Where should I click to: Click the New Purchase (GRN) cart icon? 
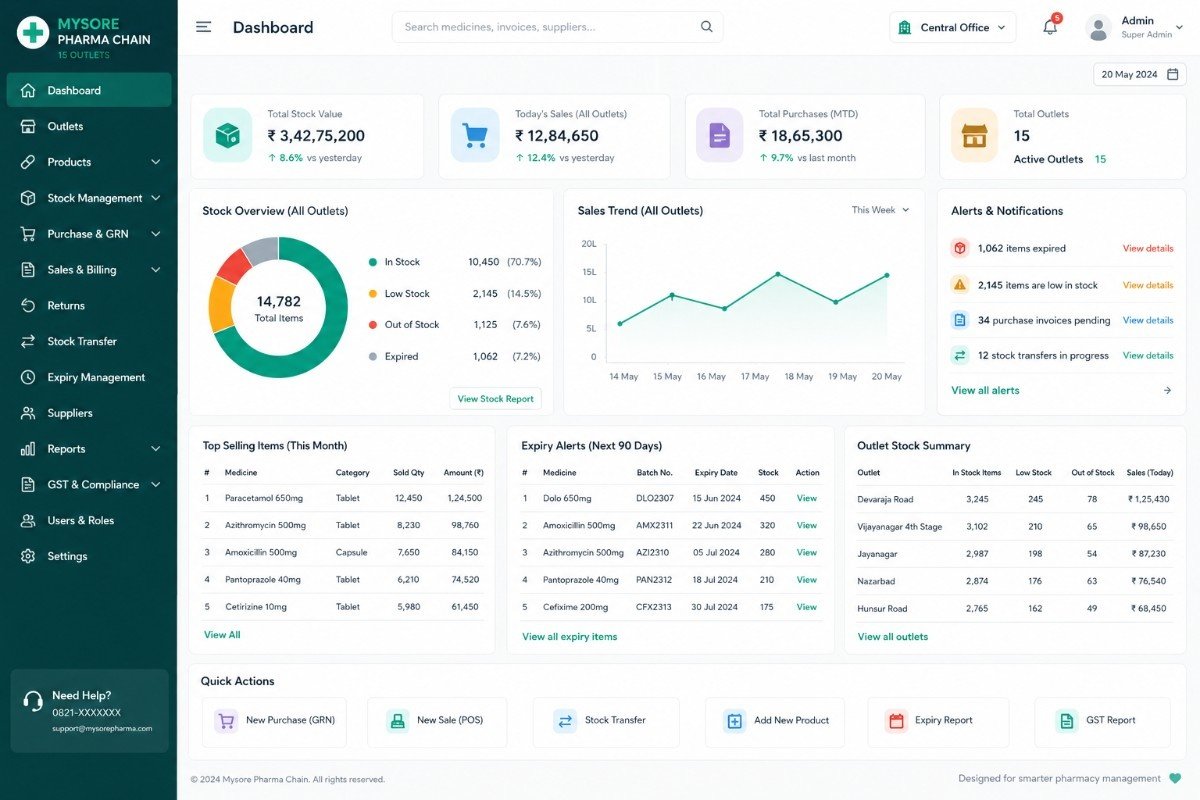point(226,720)
